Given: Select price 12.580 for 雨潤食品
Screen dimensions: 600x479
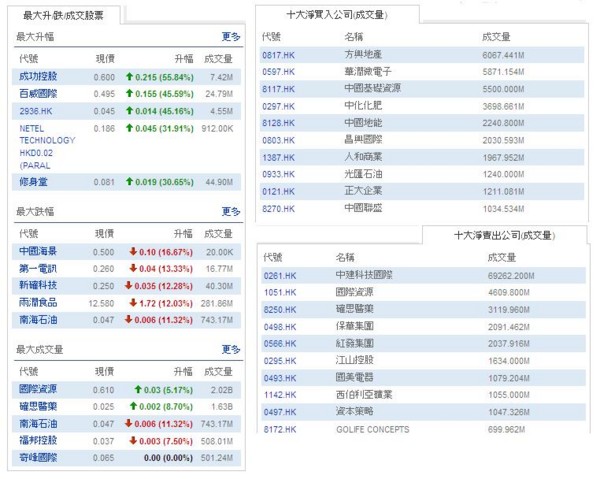Looking at the screenshot, I should (101, 303).
